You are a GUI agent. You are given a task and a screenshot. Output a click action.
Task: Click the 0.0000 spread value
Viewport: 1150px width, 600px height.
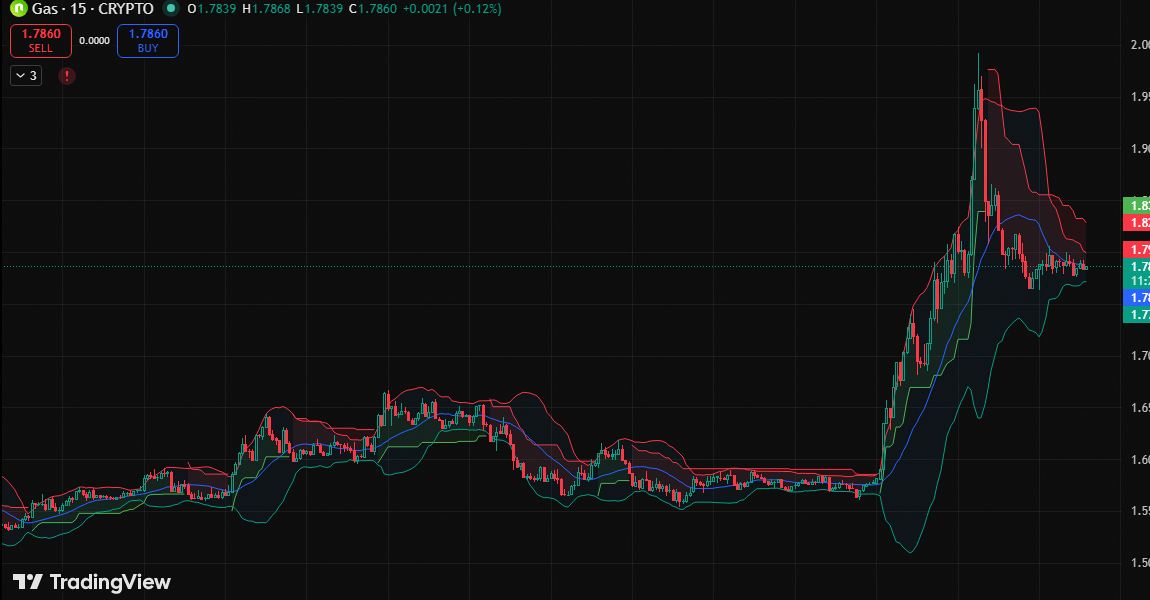click(94, 41)
